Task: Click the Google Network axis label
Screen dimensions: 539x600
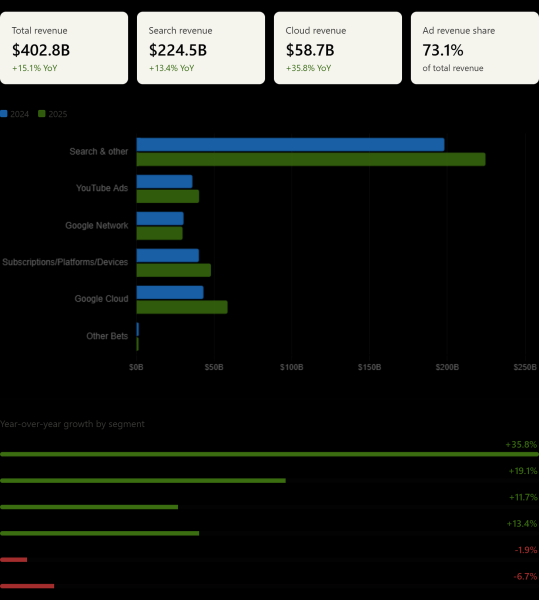Action: pos(97,225)
